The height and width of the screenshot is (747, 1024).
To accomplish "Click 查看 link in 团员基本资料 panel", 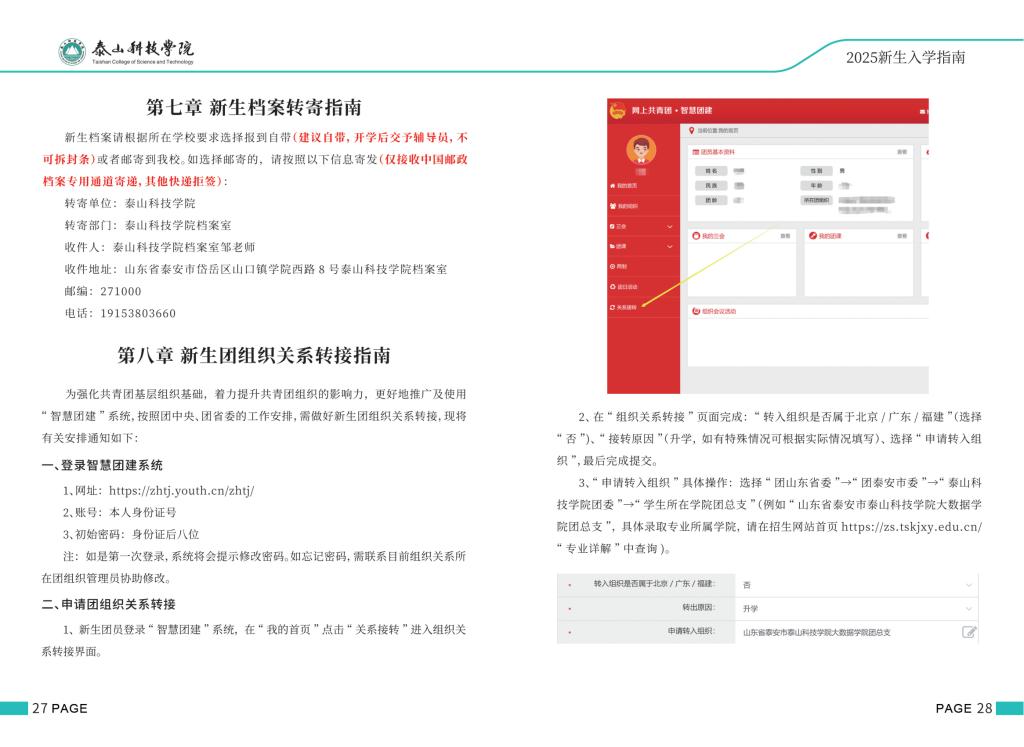I will 901,152.
